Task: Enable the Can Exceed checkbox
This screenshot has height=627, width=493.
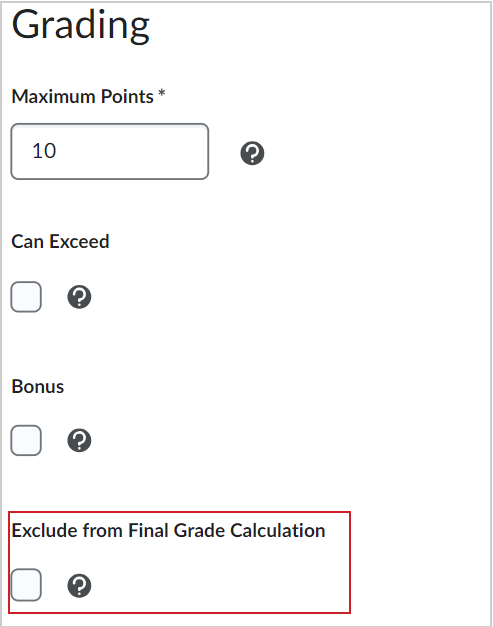Action: [26, 297]
